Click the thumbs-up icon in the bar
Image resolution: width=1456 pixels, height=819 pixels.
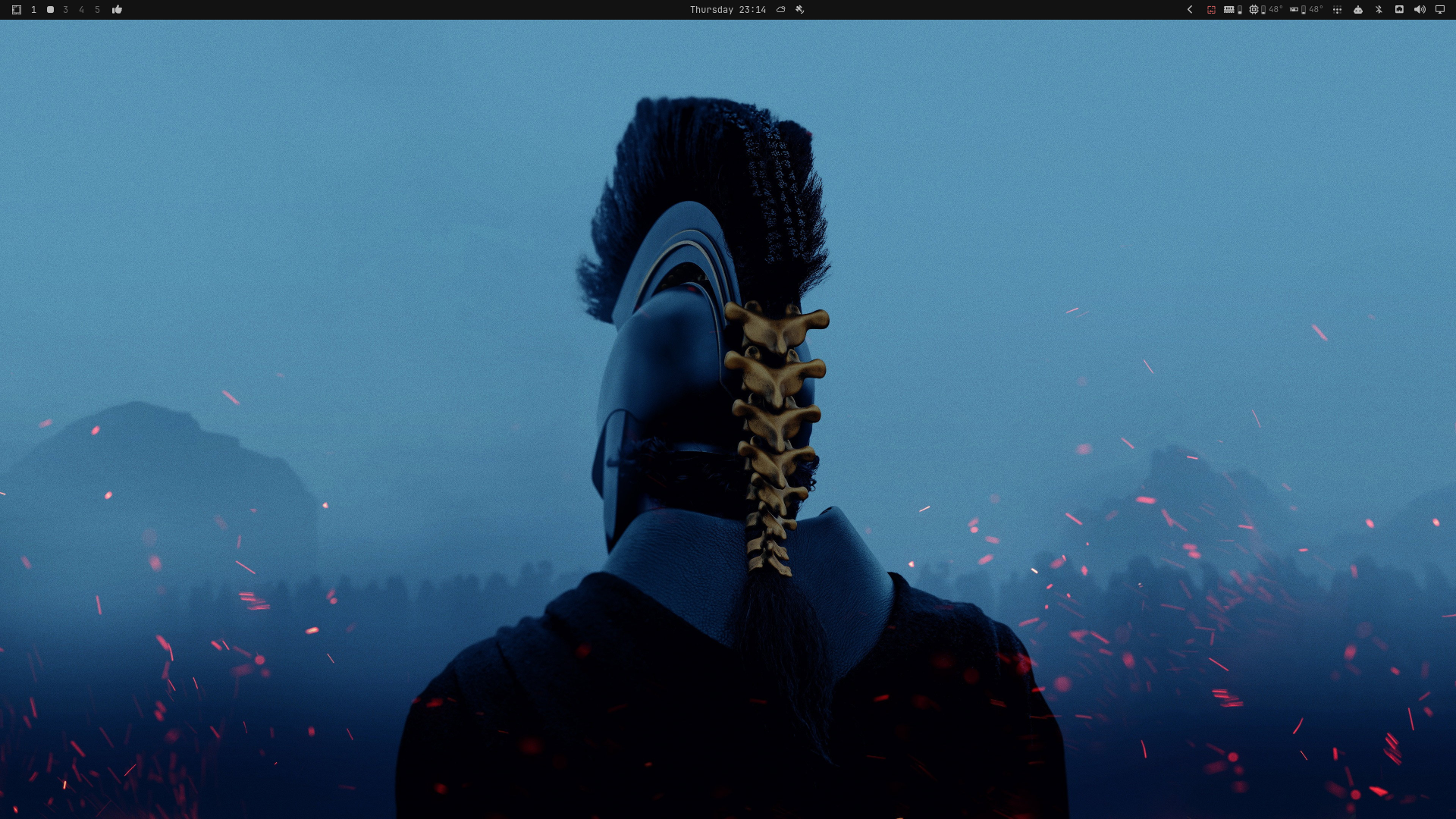[x=117, y=10]
